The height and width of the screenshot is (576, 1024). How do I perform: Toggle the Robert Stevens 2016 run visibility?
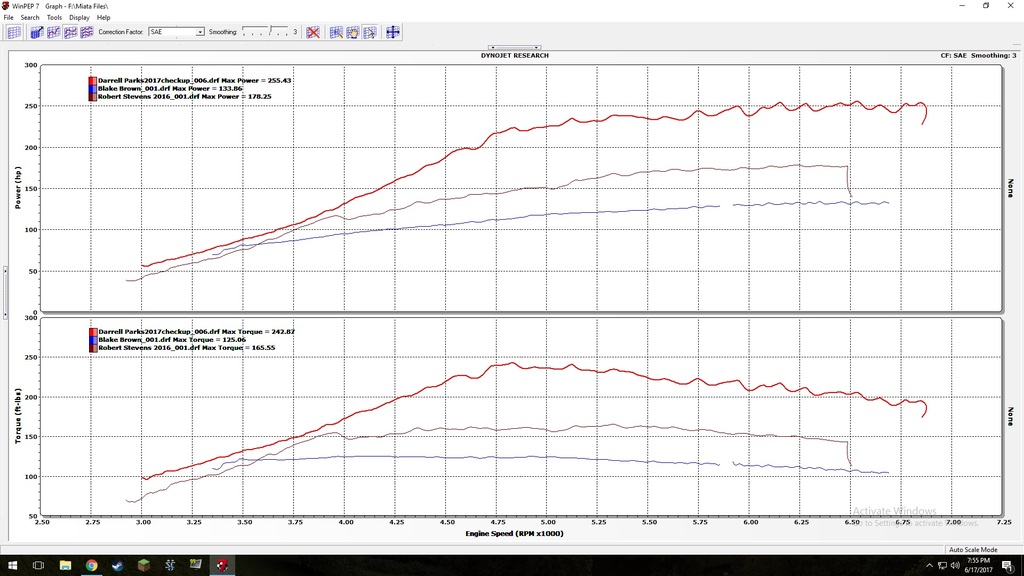point(92,96)
